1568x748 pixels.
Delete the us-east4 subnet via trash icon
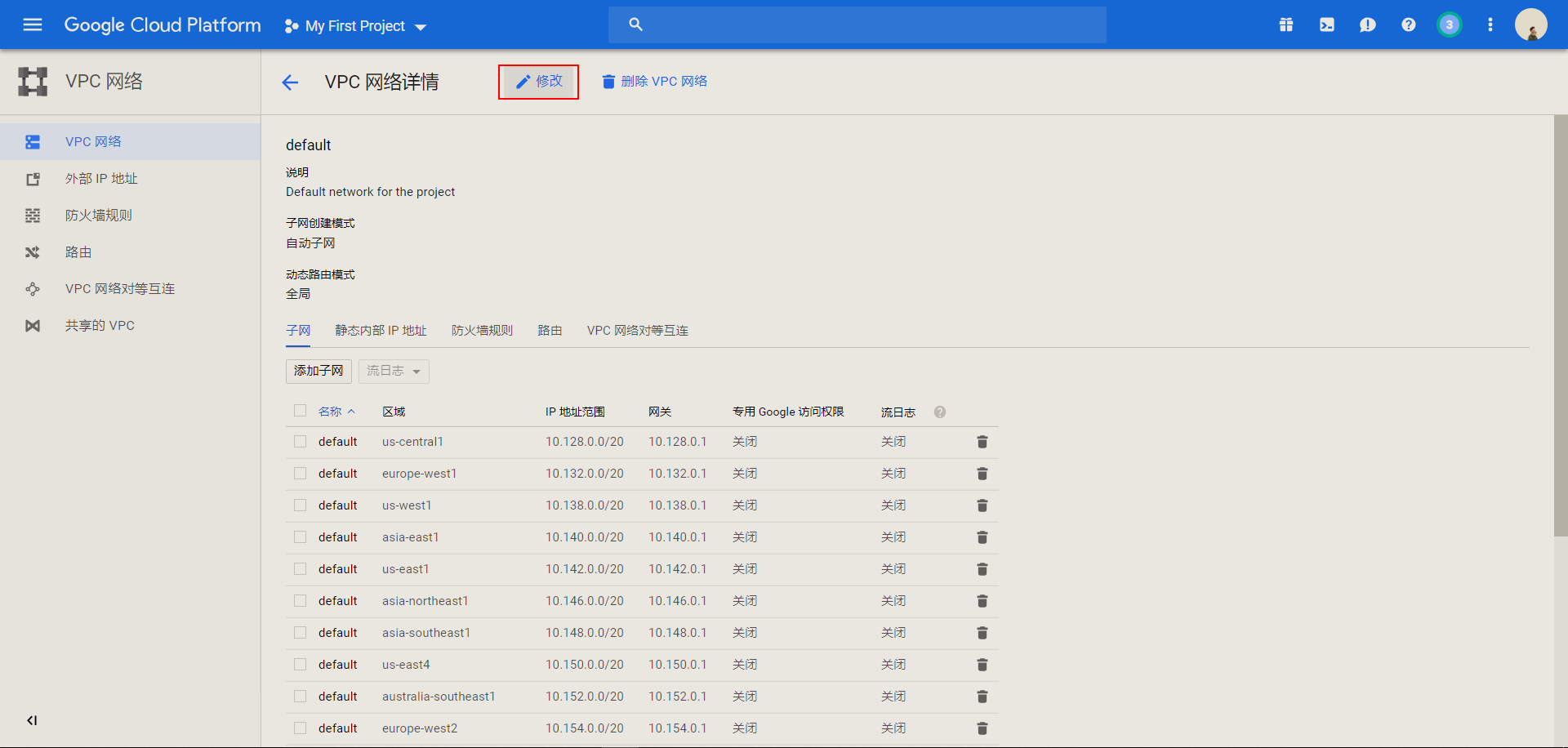click(982, 665)
